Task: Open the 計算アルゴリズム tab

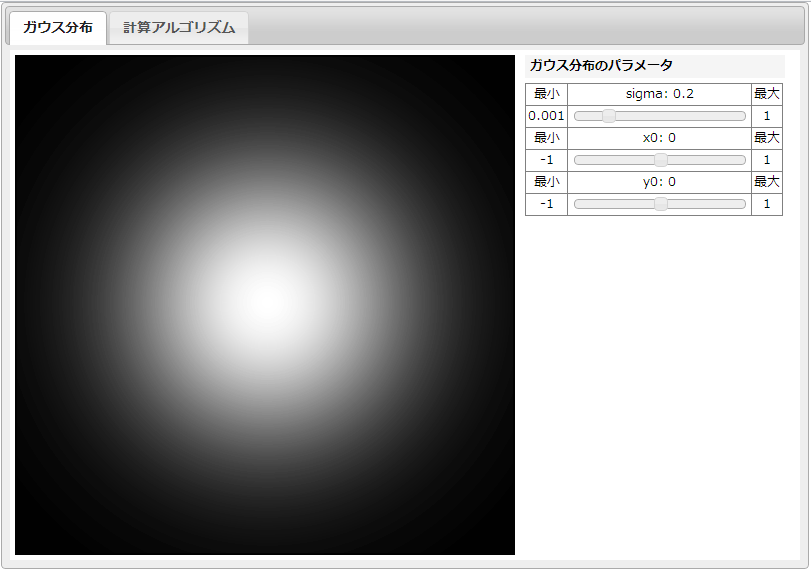Action: [179, 28]
